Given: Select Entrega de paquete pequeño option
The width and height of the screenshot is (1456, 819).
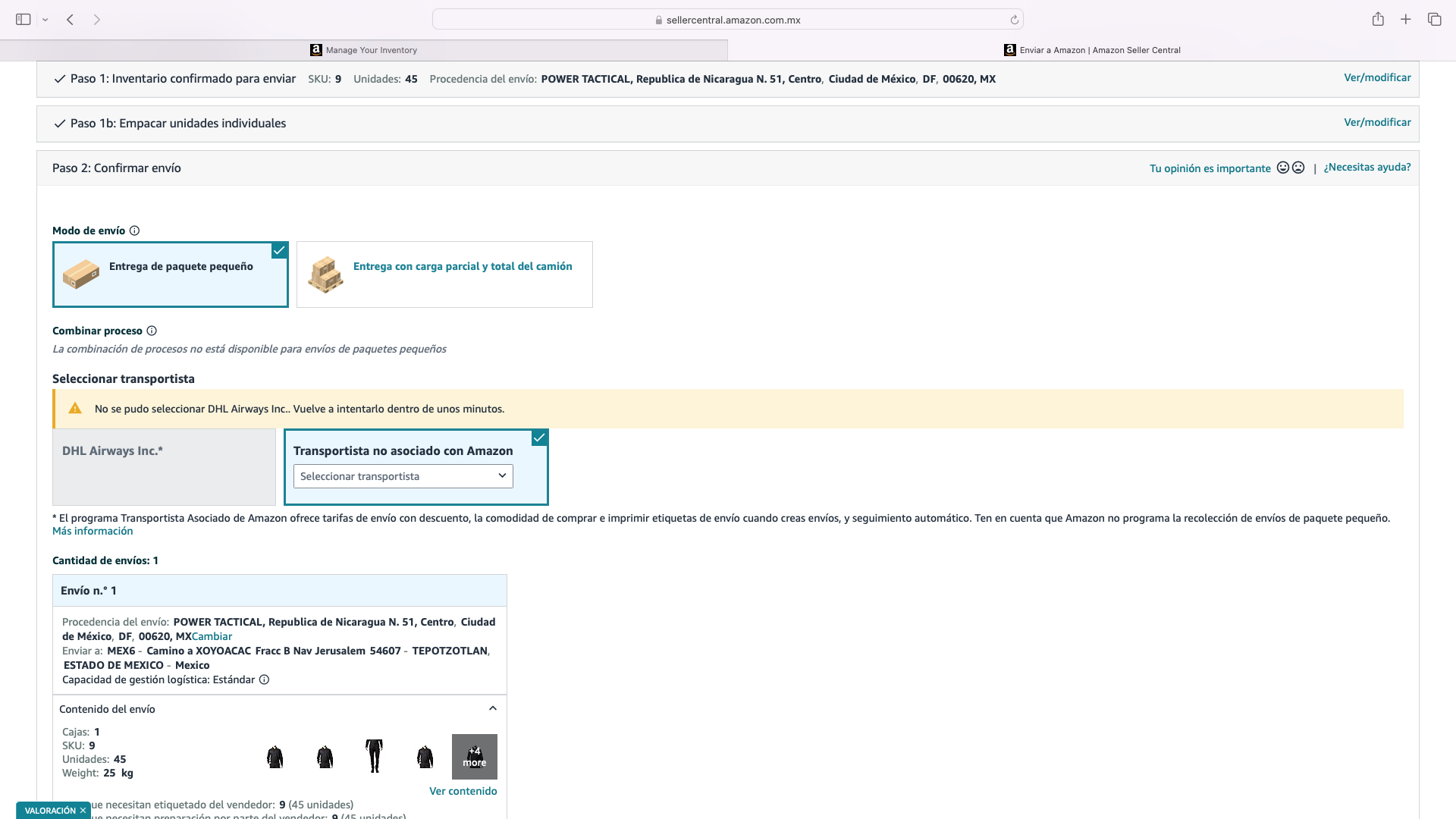Looking at the screenshot, I should click(171, 275).
